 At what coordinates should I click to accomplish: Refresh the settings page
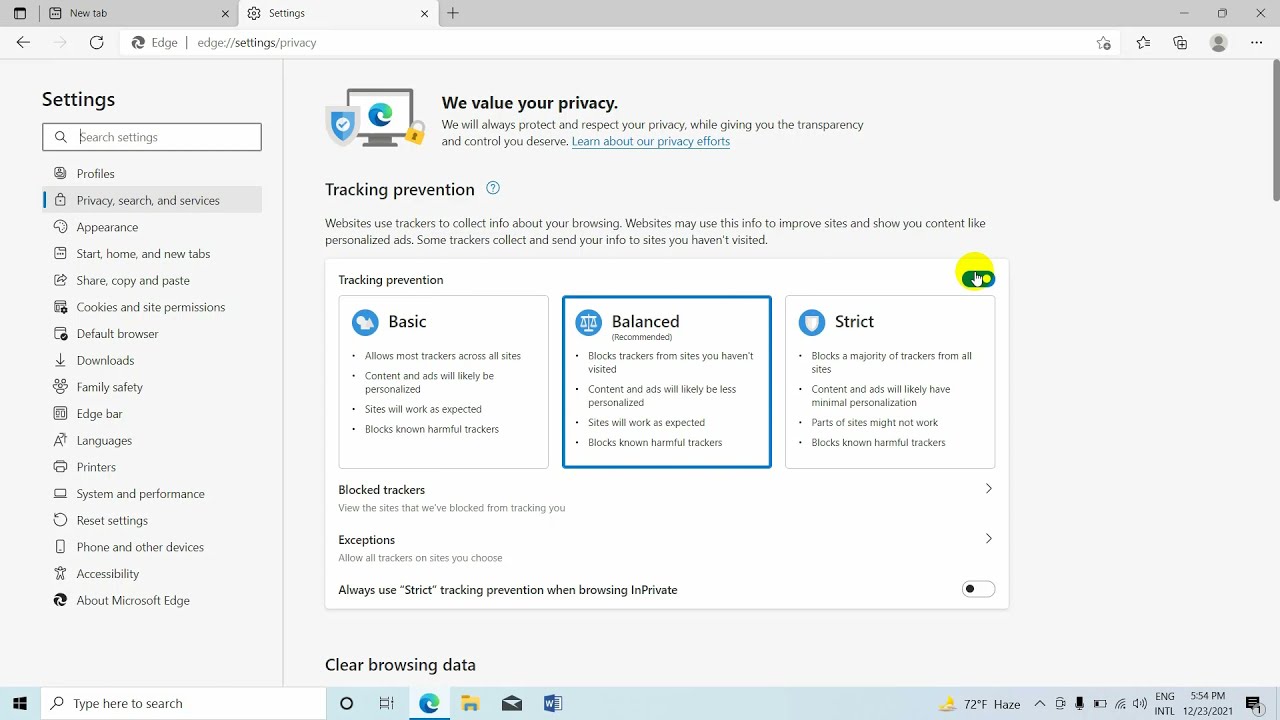[x=97, y=43]
